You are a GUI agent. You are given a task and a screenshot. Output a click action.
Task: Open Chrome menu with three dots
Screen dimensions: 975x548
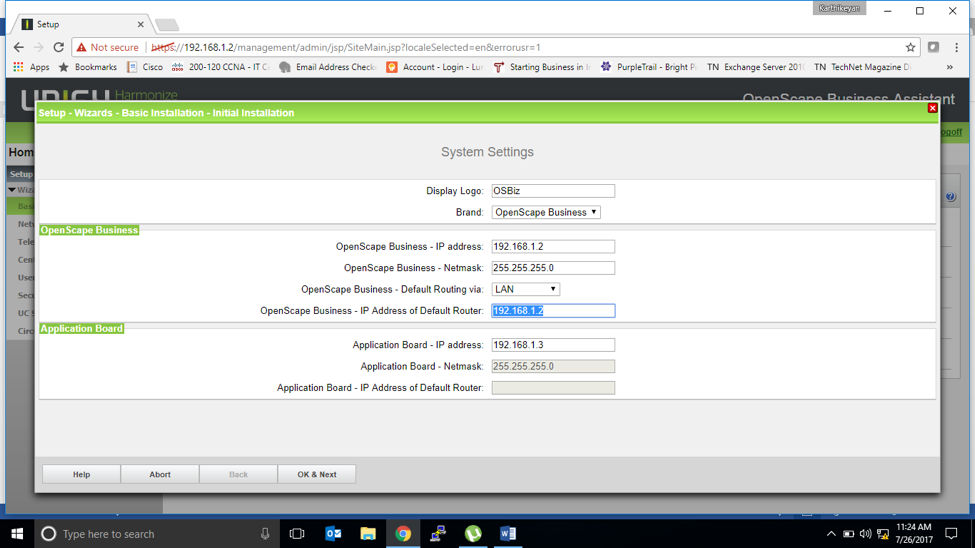(956, 47)
